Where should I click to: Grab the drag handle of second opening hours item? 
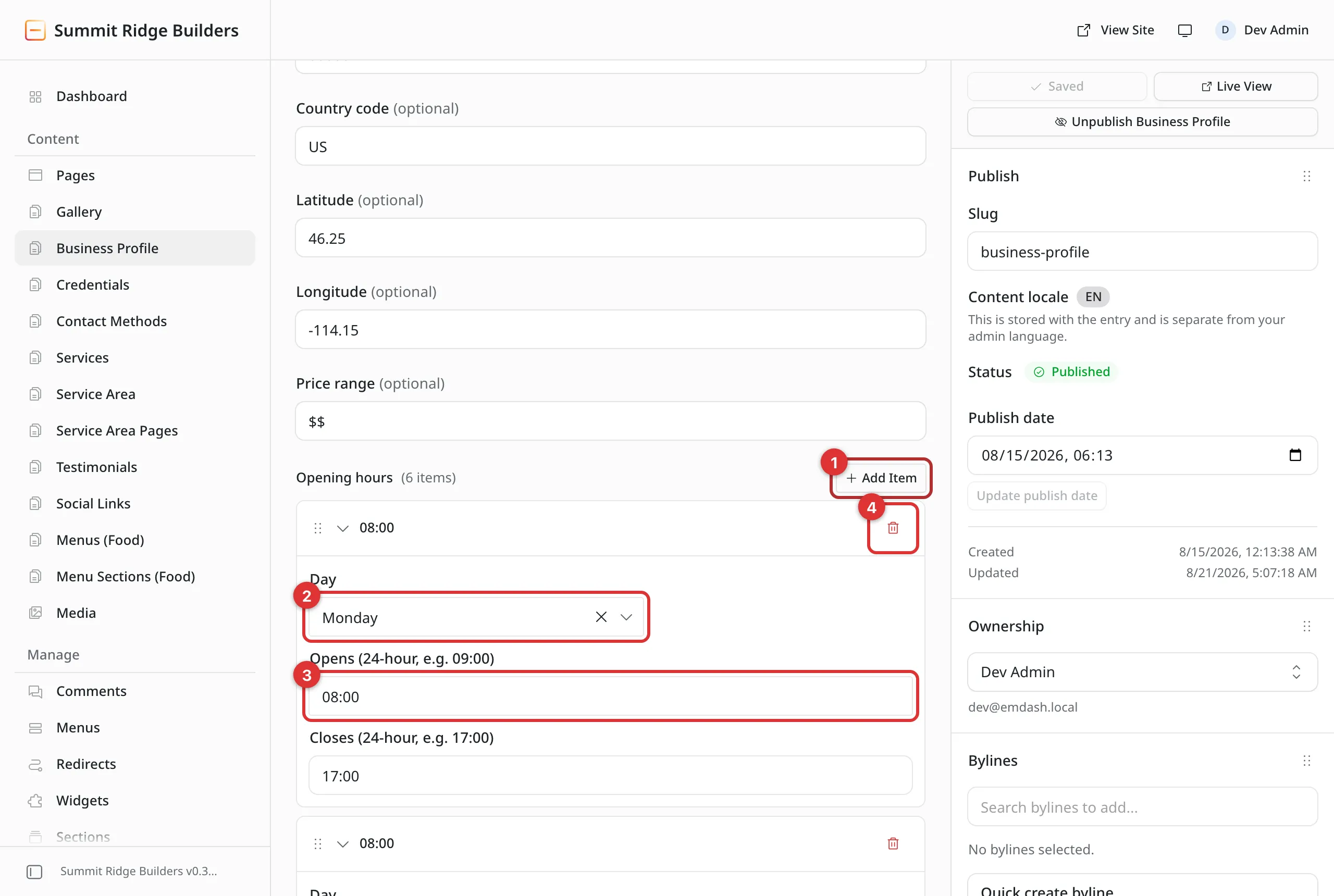click(x=318, y=844)
